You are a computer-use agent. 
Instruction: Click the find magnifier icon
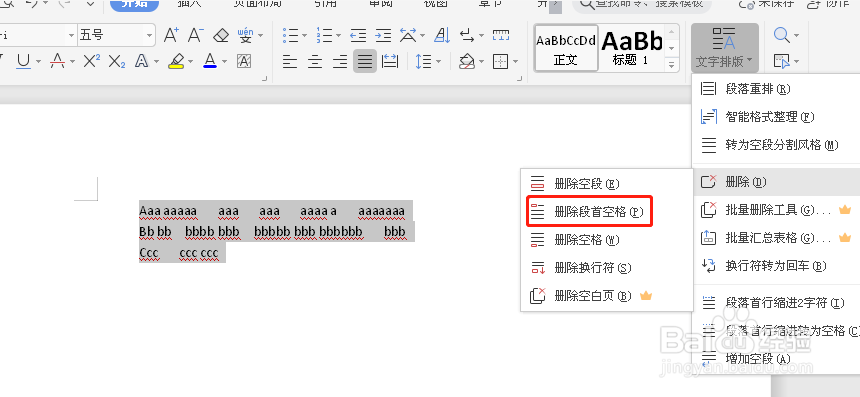pos(781,36)
